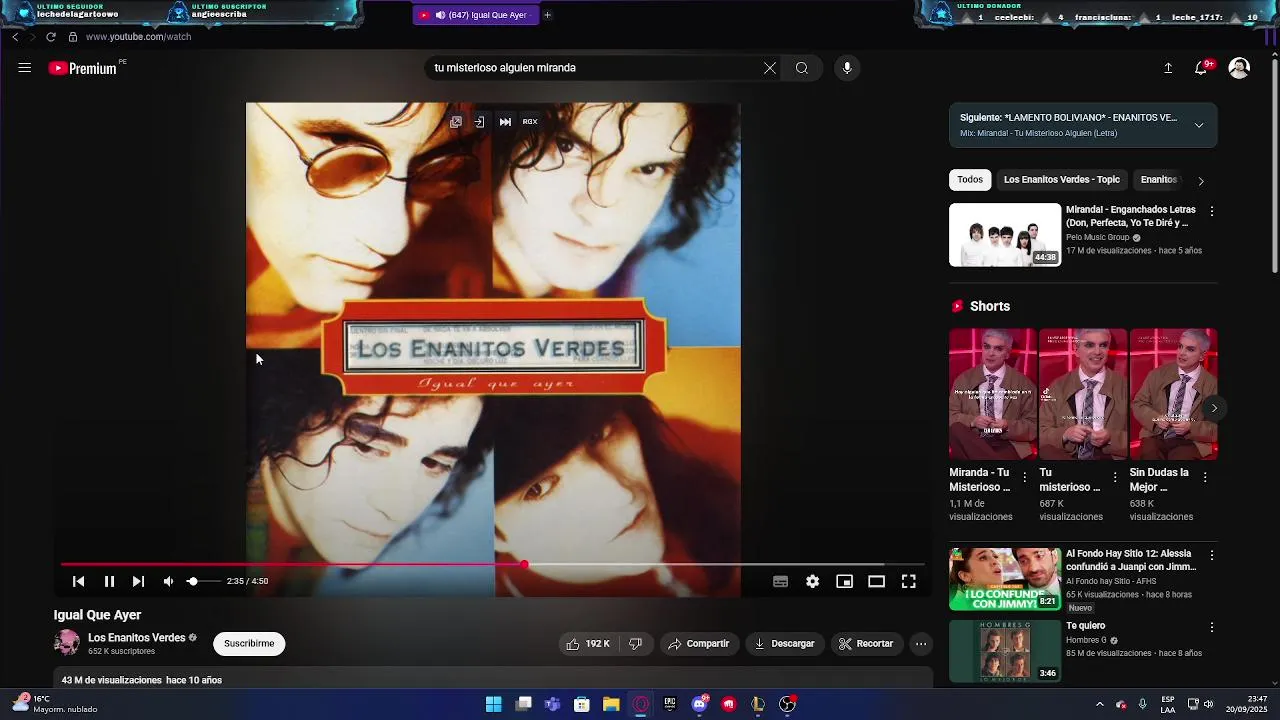Open the notifications bell

point(1201,68)
